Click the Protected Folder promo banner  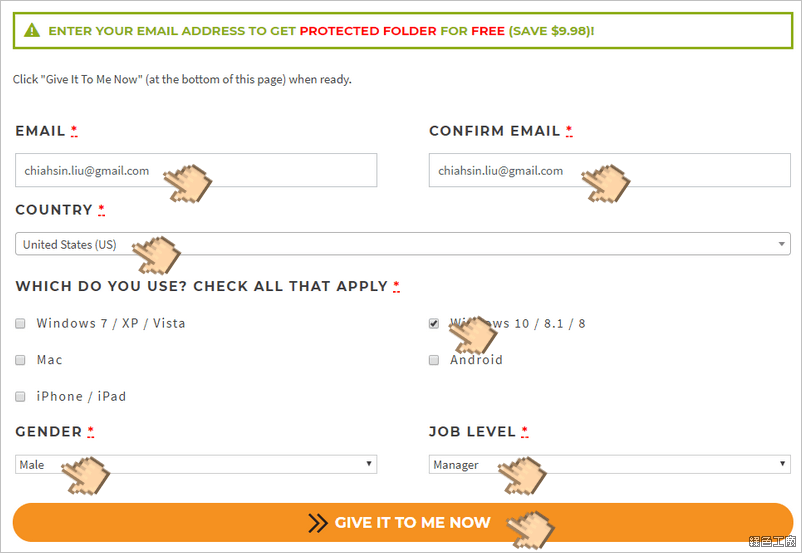click(x=403, y=31)
